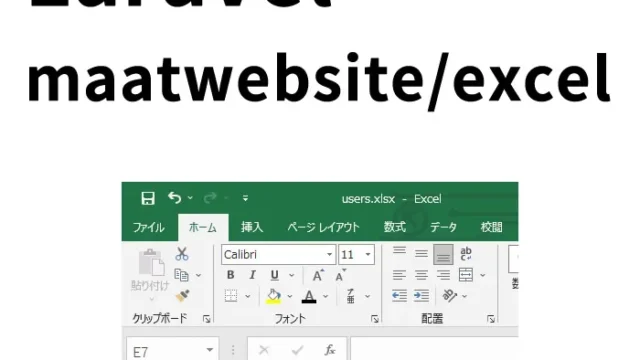Open Customize Quick Access Toolbar dropdown
This screenshot has width=640, height=360.
(x=245, y=198)
